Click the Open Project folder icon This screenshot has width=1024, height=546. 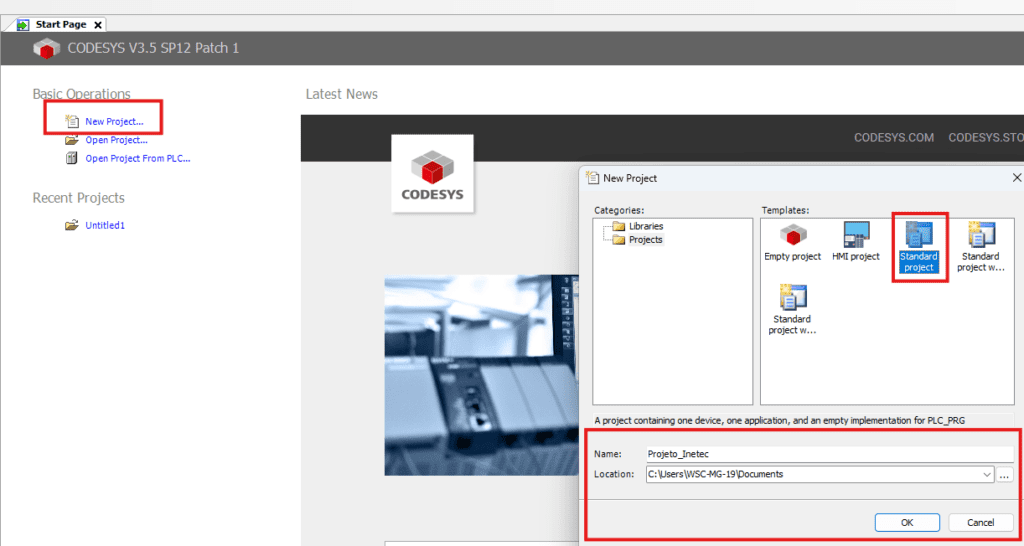point(71,140)
